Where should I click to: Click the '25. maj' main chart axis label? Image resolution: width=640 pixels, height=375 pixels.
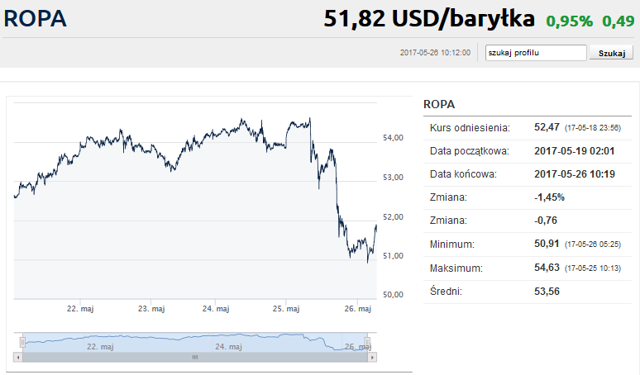click(286, 308)
